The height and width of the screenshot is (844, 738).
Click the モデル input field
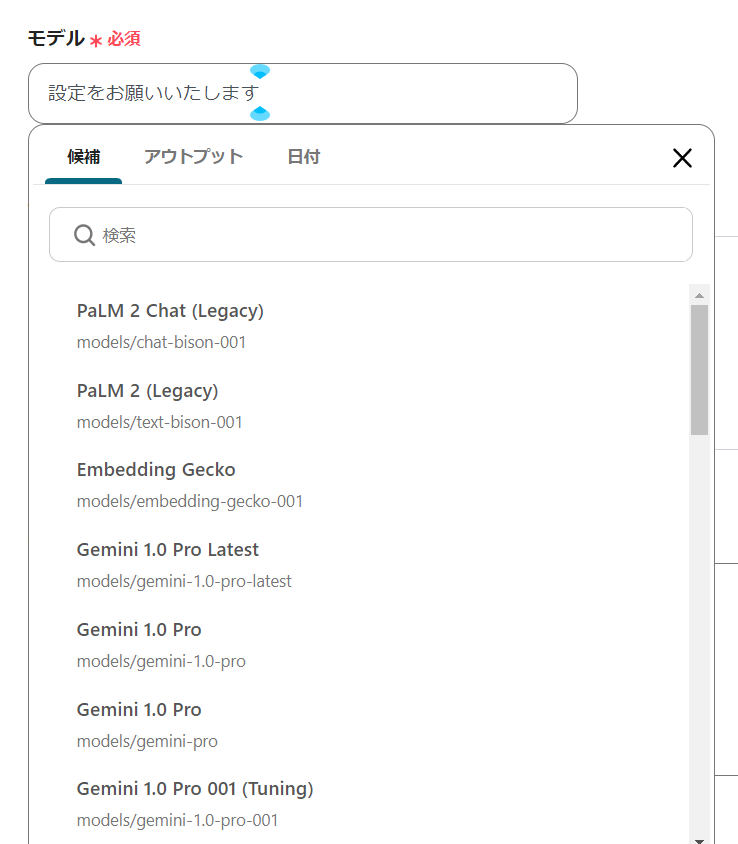(303, 94)
